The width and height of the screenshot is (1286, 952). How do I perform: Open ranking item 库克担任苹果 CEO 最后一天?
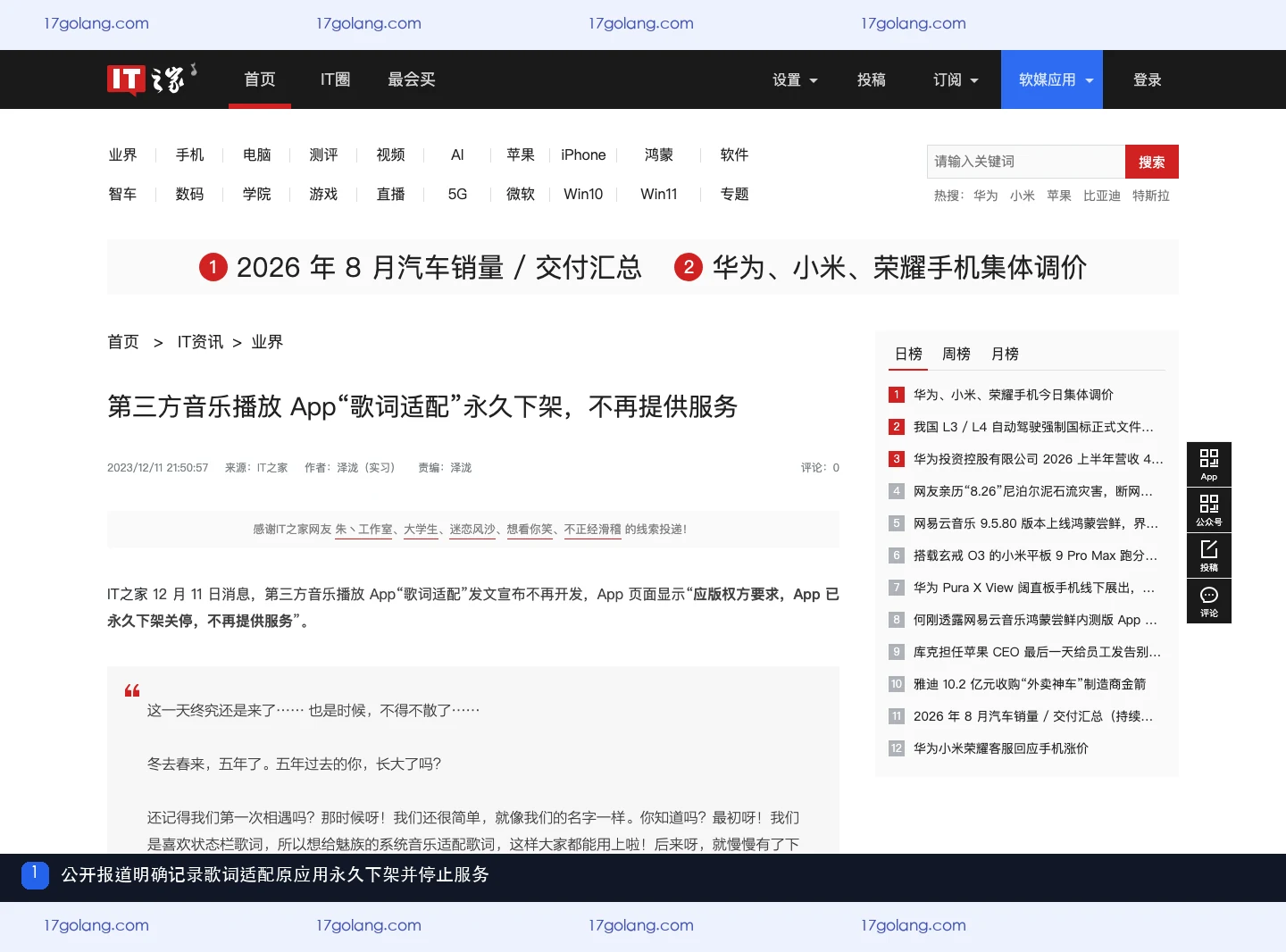point(1037,652)
